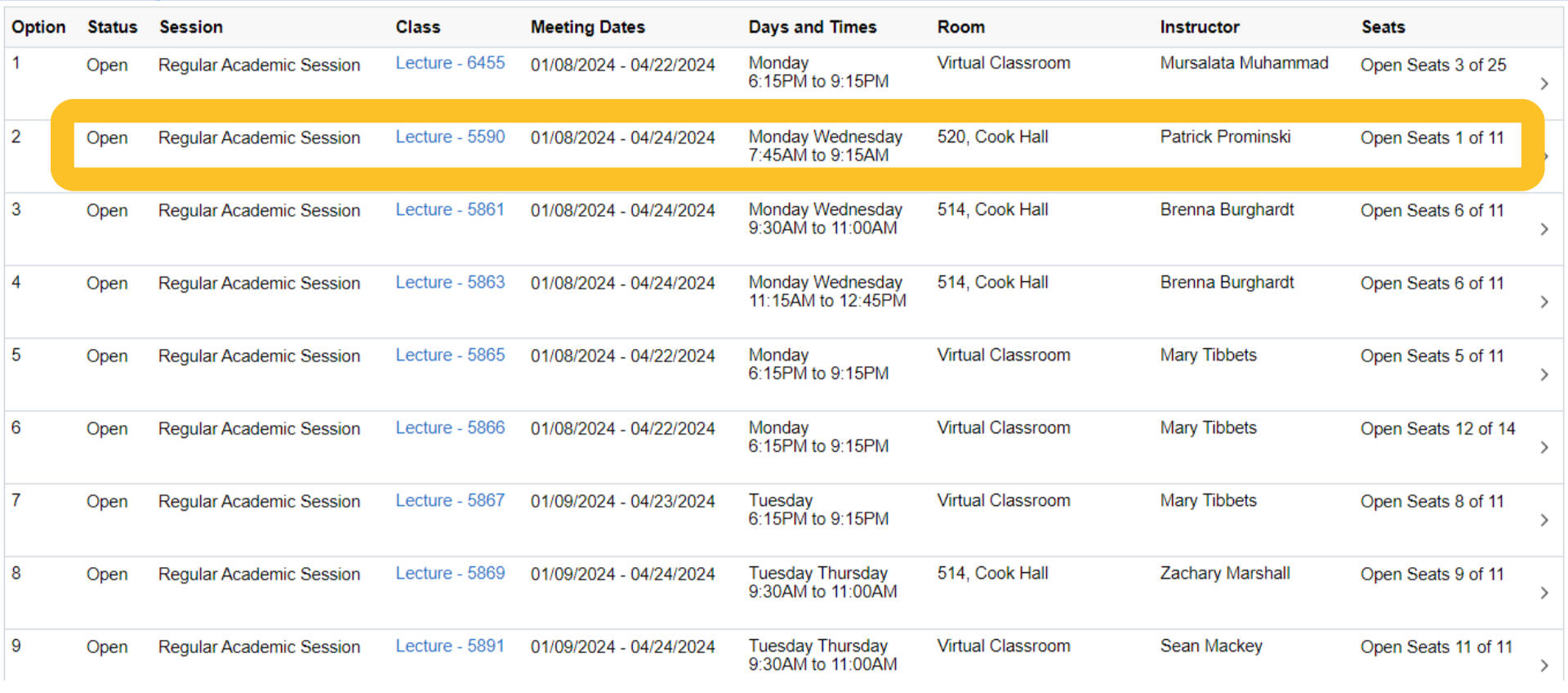Image resolution: width=1568 pixels, height=693 pixels.
Task: Select the Lecture - 5863 link
Action: (x=450, y=283)
